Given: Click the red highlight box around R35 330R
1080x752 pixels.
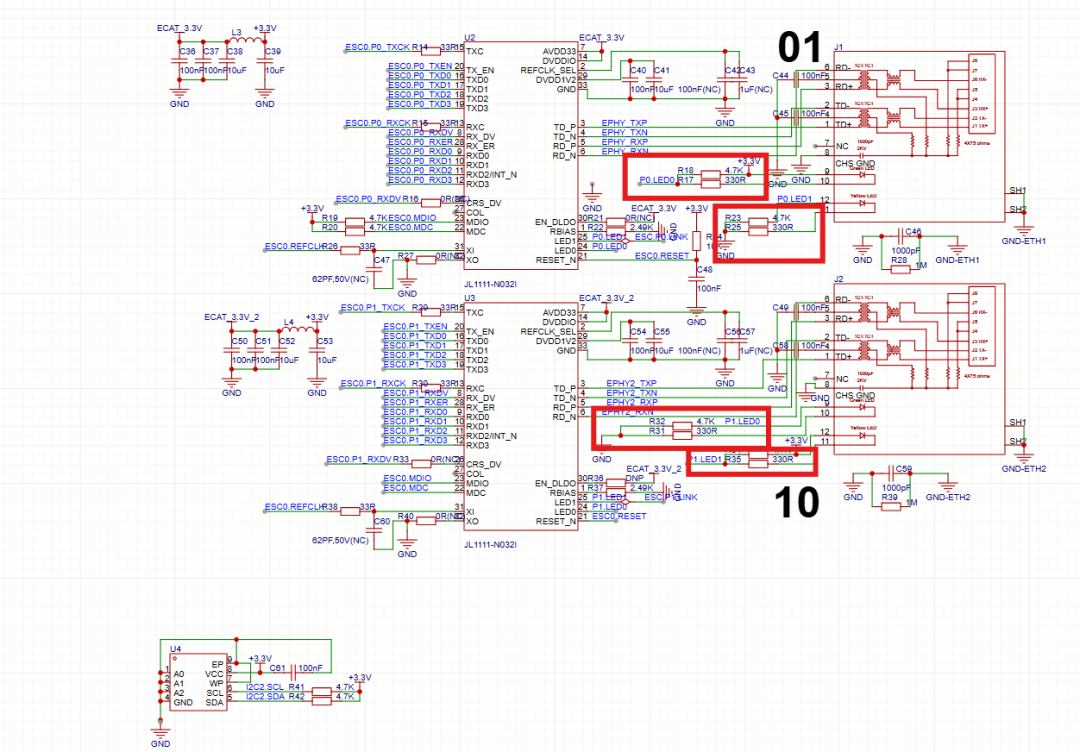Looking at the screenshot, I should pos(750,462).
